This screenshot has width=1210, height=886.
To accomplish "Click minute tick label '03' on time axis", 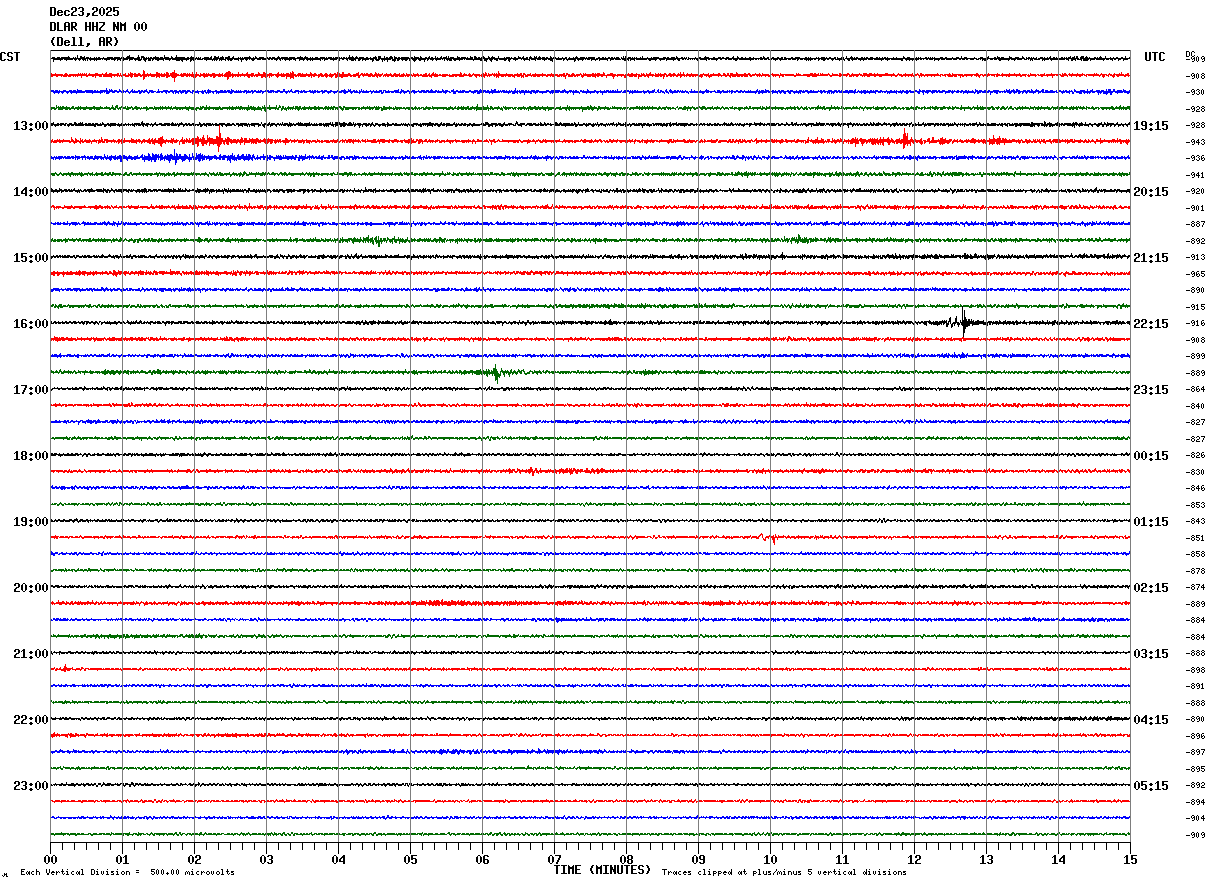I will pos(266,859).
